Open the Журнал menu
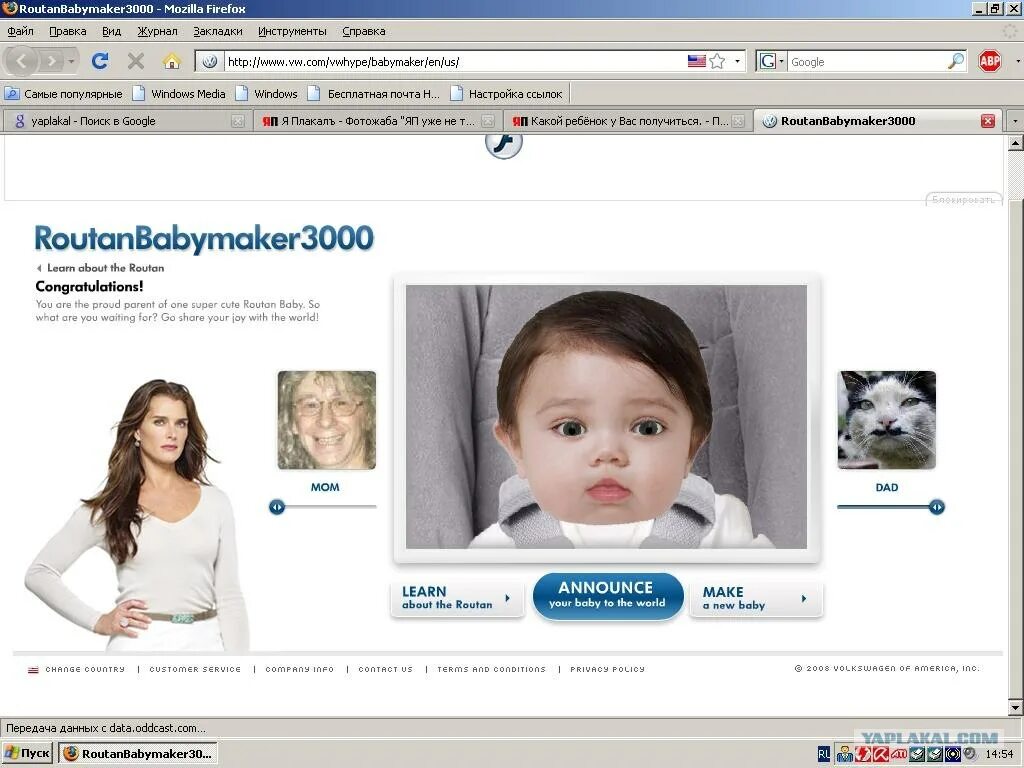The height and width of the screenshot is (768, 1024). (157, 31)
